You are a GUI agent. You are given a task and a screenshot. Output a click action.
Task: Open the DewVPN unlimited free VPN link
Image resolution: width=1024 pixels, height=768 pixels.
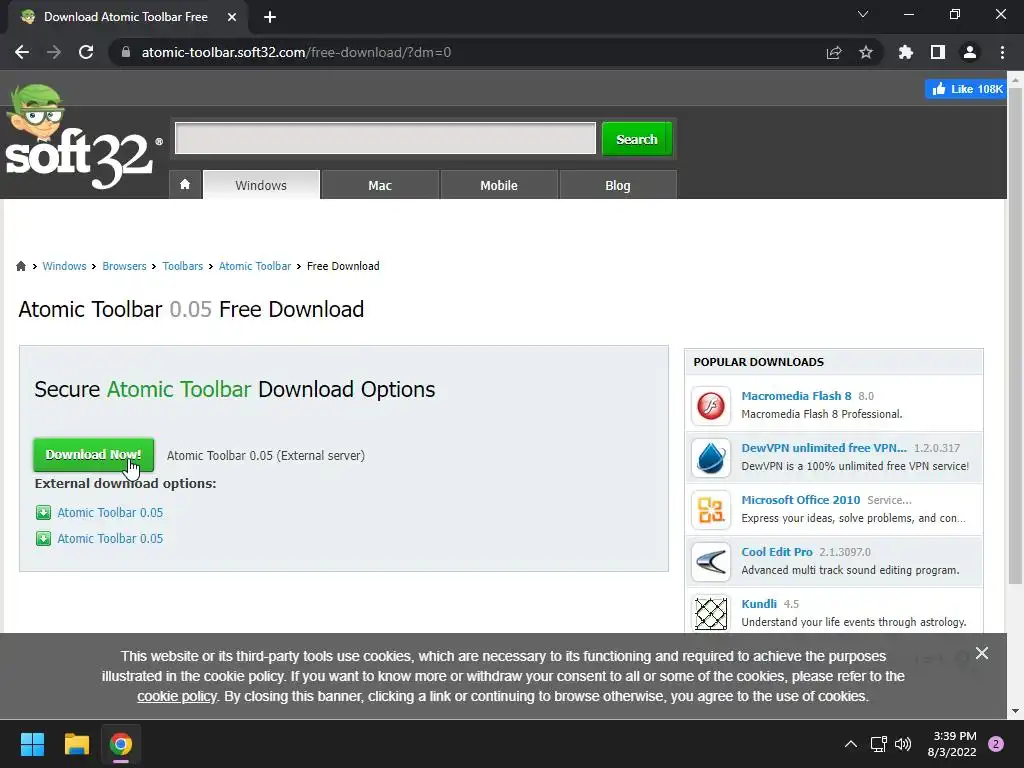(x=824, y=448)
